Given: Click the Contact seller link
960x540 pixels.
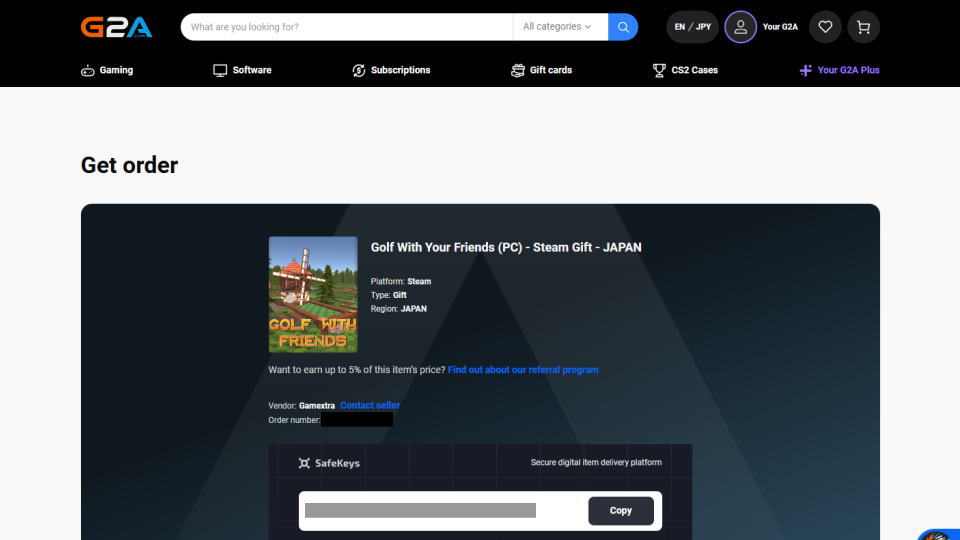Looking at the screenshot, I should pyautogui.click(x=370, y=405).
